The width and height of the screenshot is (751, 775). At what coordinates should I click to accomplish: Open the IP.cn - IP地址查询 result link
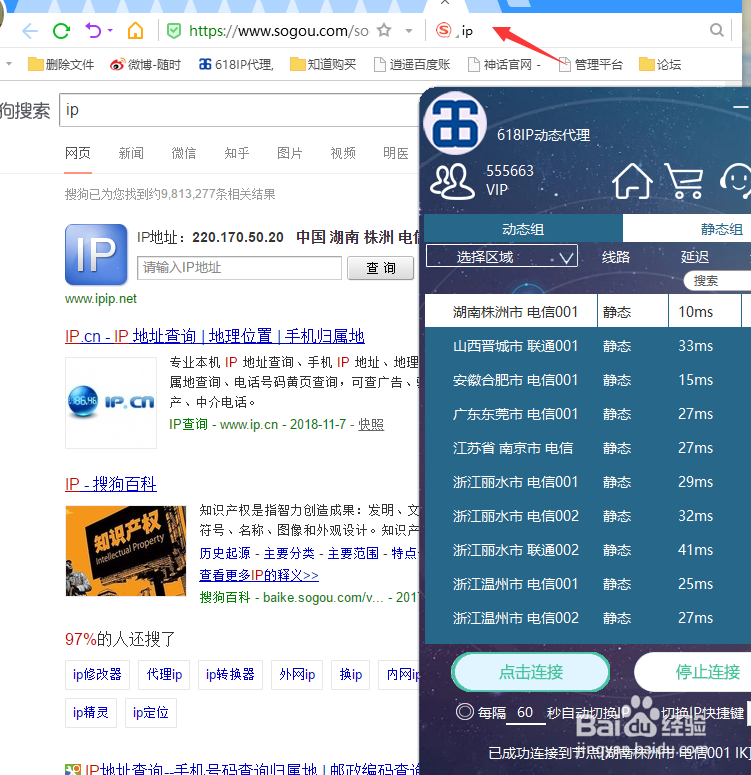point(215,336)
